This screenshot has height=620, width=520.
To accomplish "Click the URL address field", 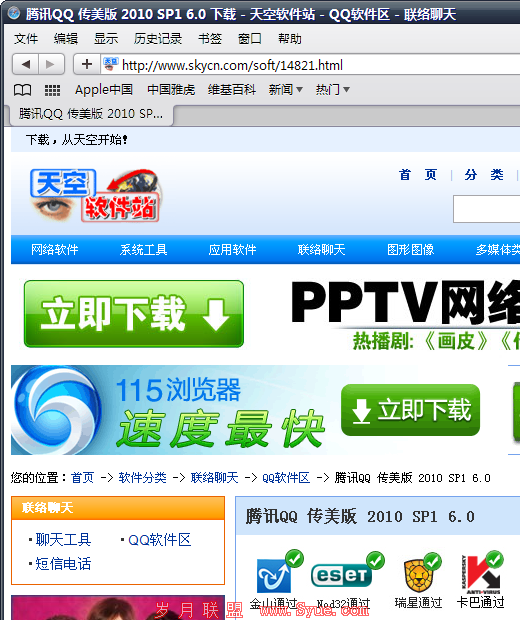I will 310,65.
